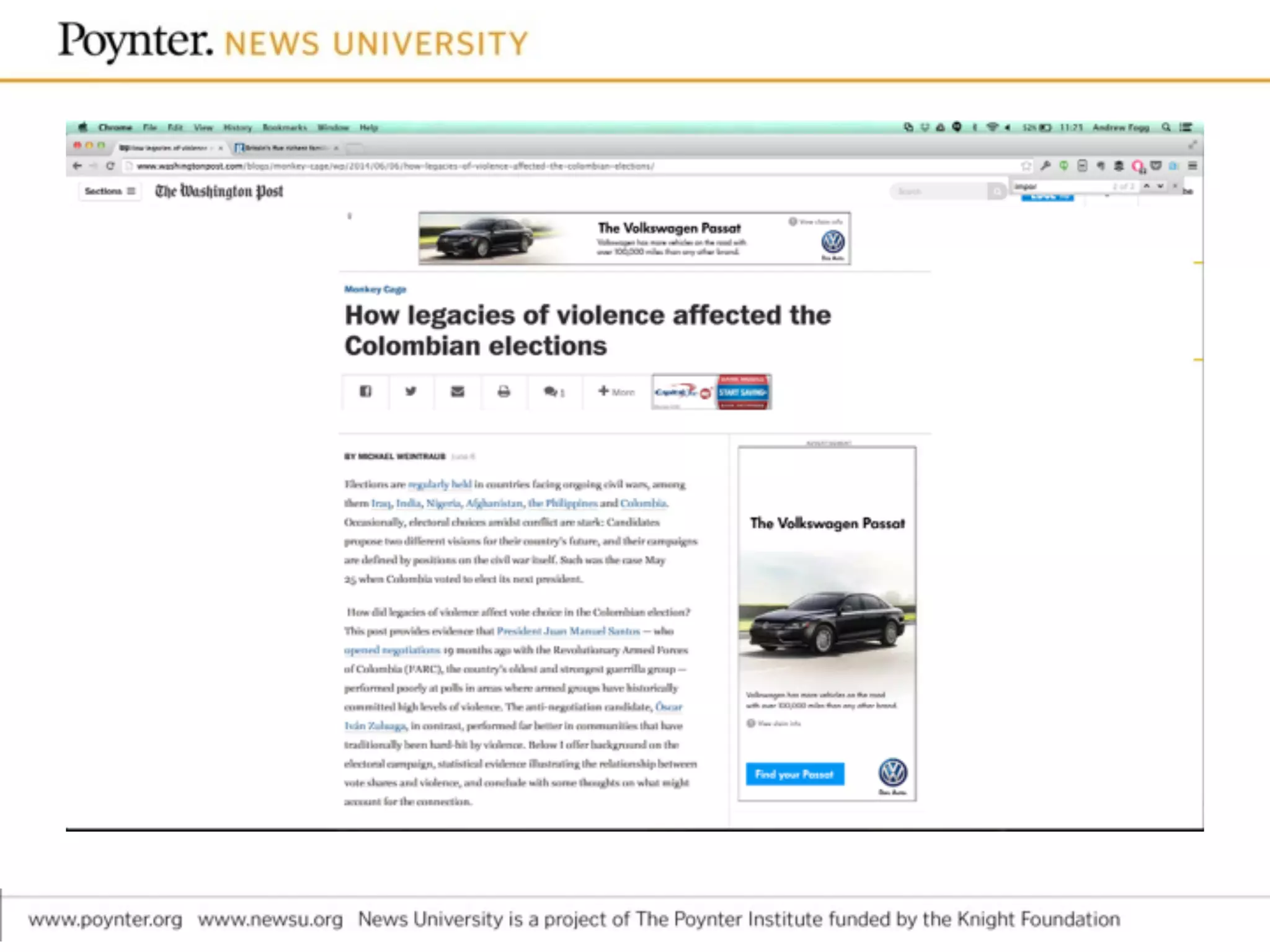
Task: Click the bookmark star in address bar
Action: 1026,165
